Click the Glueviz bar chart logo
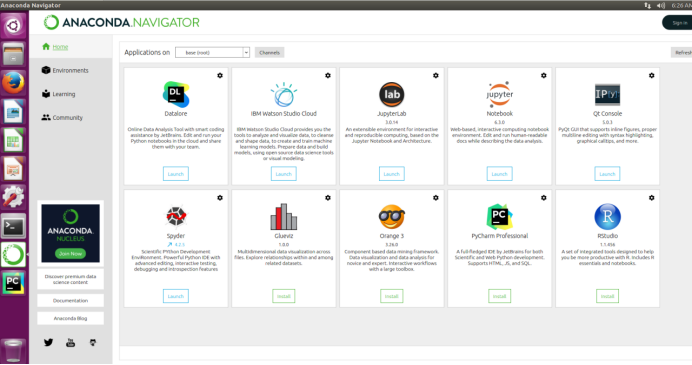The image size is (692, 365). pos(284,217)
